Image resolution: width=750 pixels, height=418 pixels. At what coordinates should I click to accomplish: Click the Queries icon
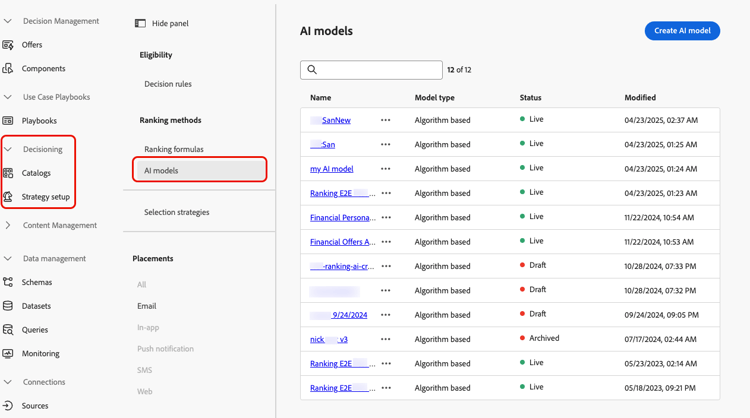tap(8, 330)
